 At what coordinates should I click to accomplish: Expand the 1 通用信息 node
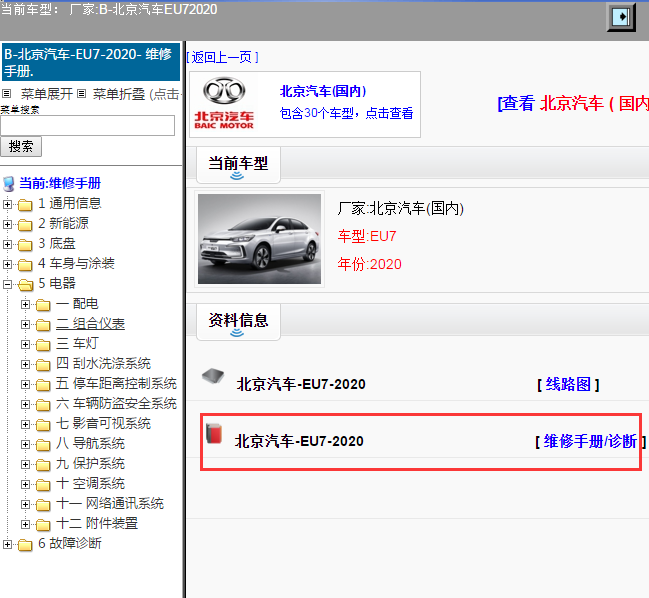point(7,204)
